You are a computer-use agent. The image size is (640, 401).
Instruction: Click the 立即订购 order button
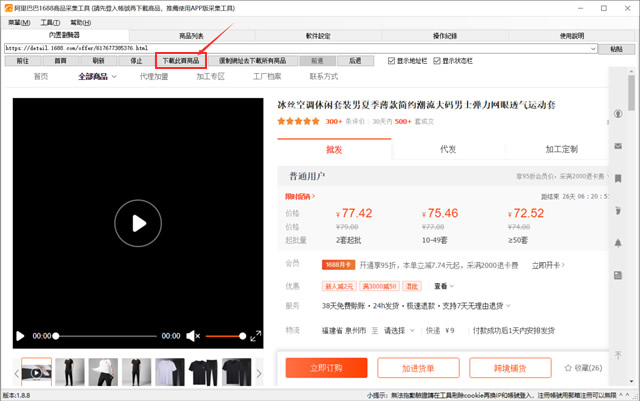coord(326,368)
